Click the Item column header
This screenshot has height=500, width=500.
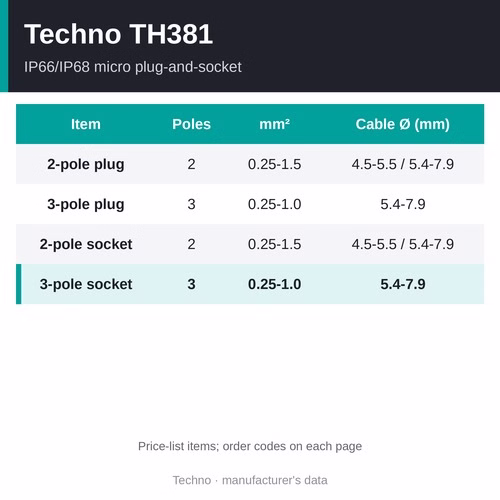tap(86, 124)
